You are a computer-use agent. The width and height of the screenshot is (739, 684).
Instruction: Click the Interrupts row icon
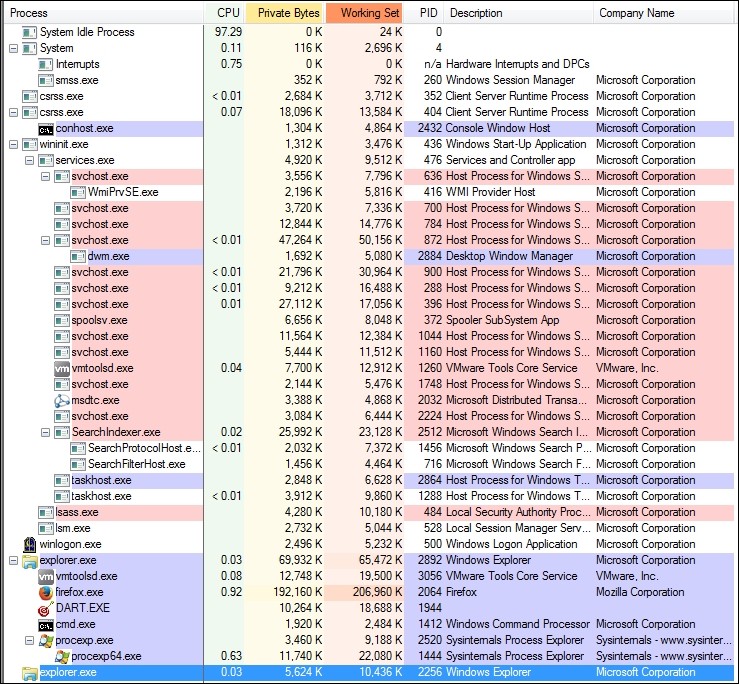(46, 65)
